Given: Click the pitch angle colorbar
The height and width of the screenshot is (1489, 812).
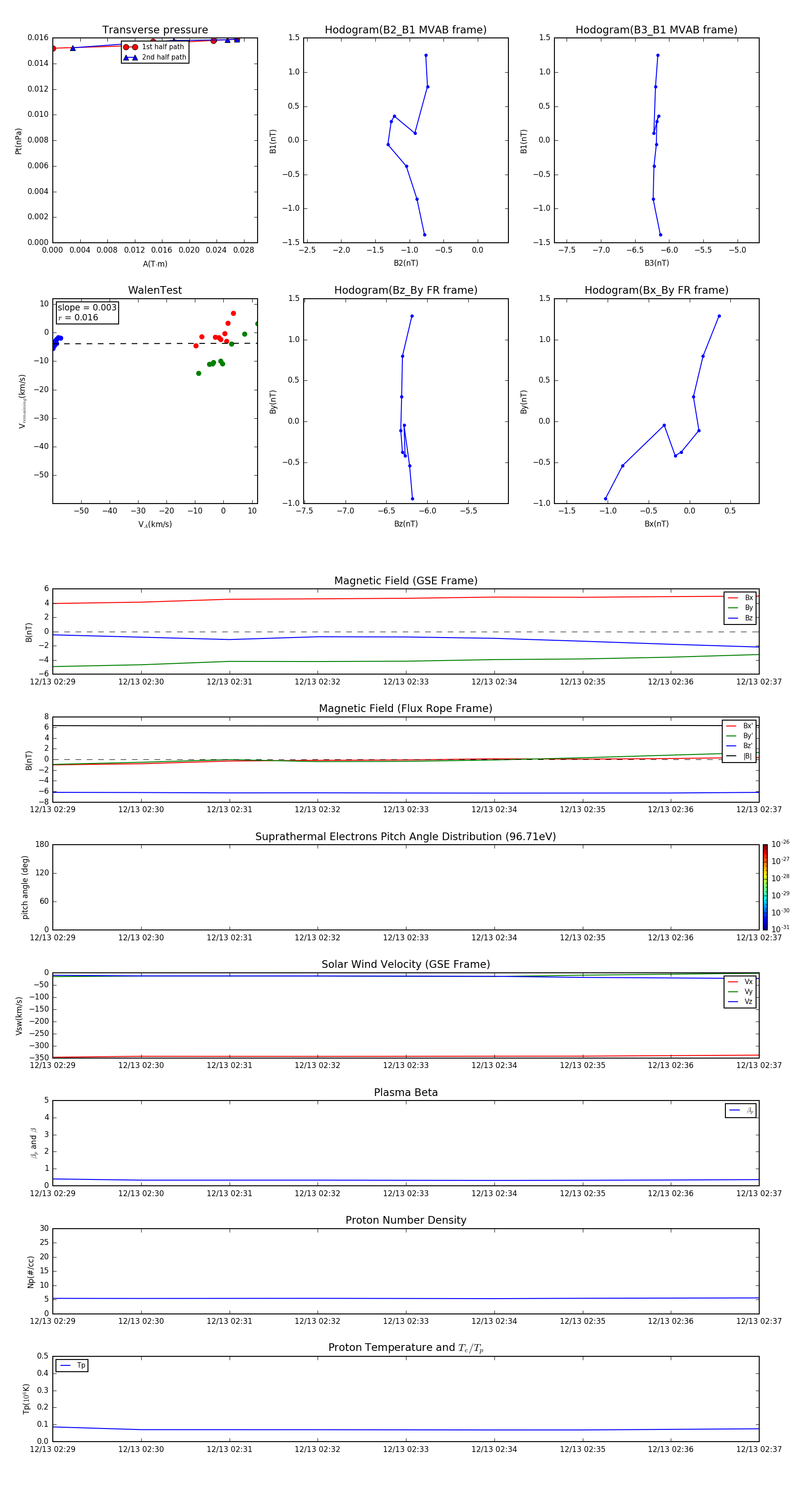Looking at the screenshot, I should click(x=765, y=887).
